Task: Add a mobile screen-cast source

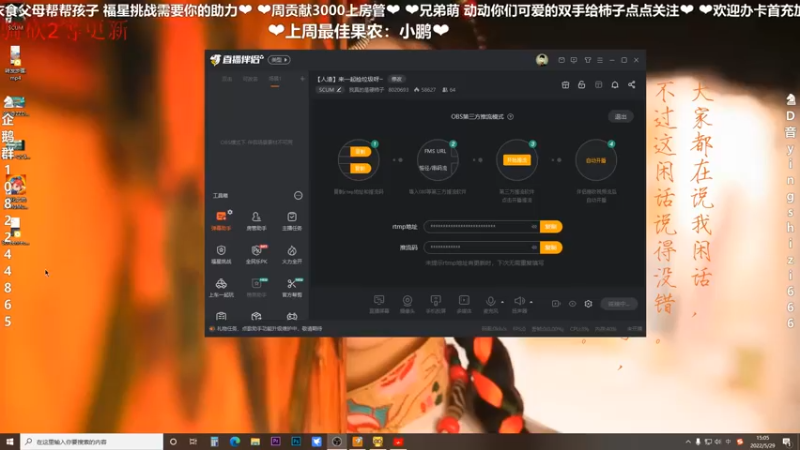Action: (x=435, y=304)
